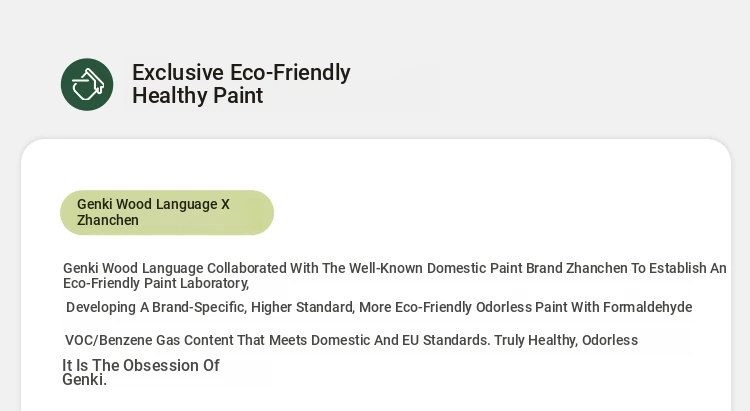Screen dimensions: 750x411
Task: Click the Developing A Brand-Specific text line
Action: (379, 307)
